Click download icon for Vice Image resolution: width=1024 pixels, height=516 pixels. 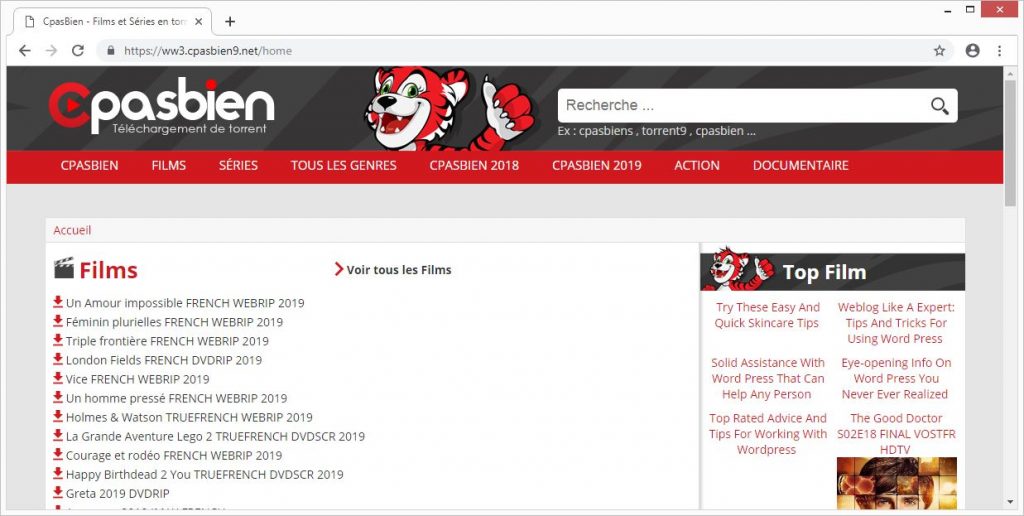pos(58,378)
